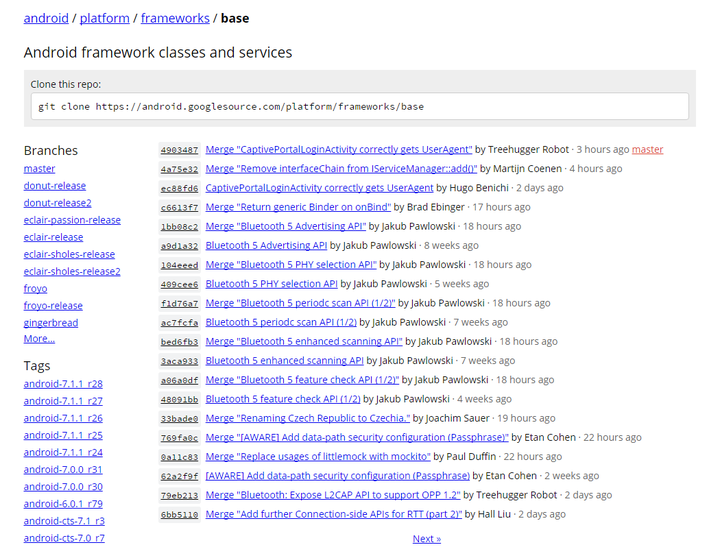
Task: Open the eclair-sholes-release2 branch
Action: [72, 271]
